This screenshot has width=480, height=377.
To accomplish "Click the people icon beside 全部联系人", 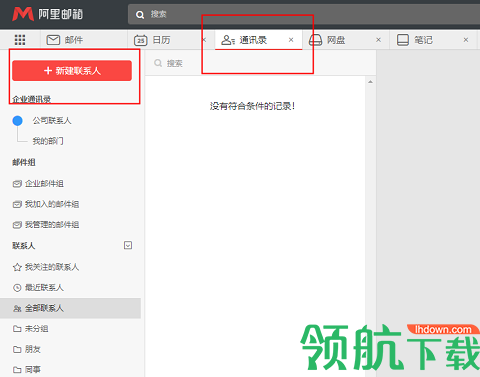I will coord(17,309).
